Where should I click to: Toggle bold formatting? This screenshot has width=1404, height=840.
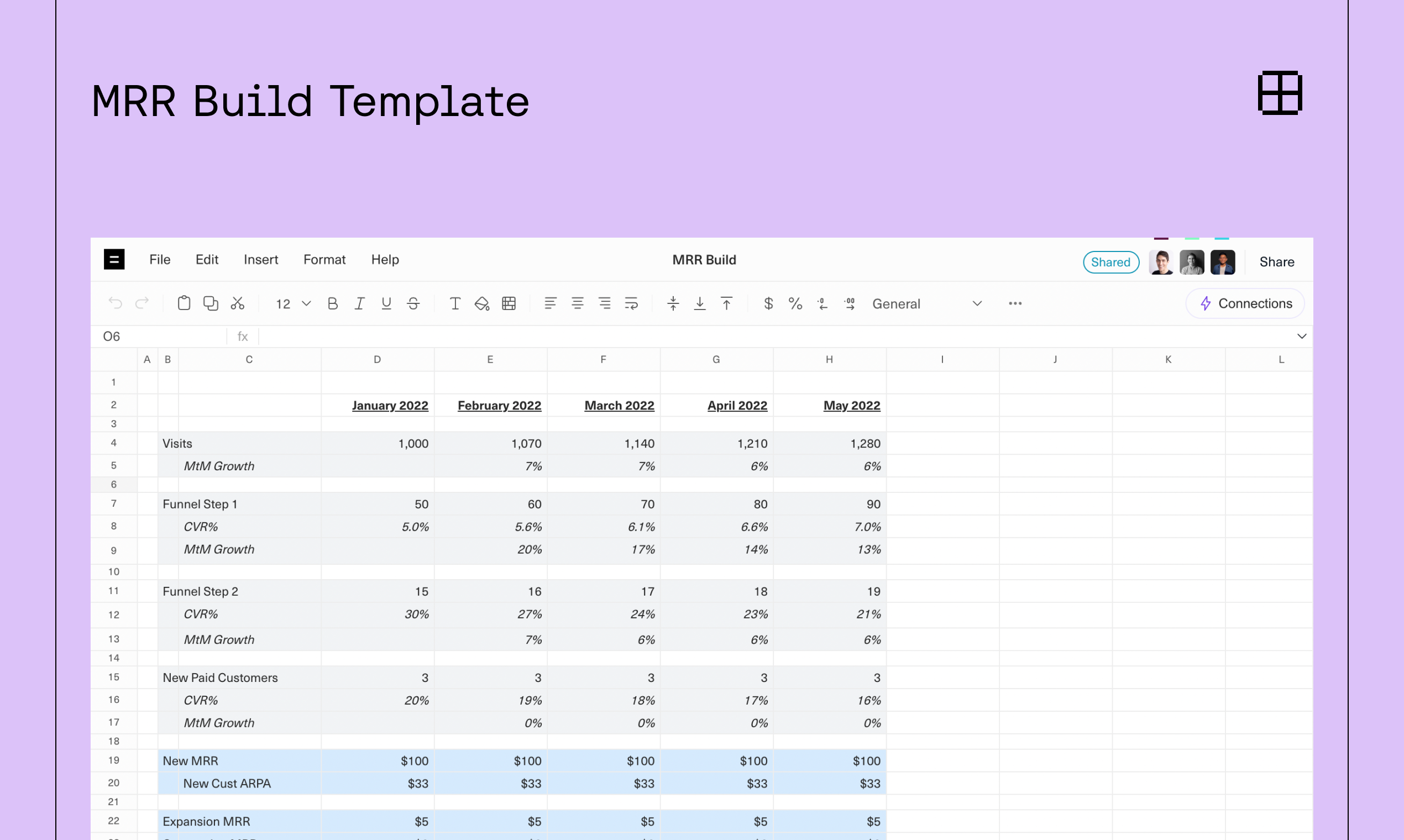[x=333, y=303]
